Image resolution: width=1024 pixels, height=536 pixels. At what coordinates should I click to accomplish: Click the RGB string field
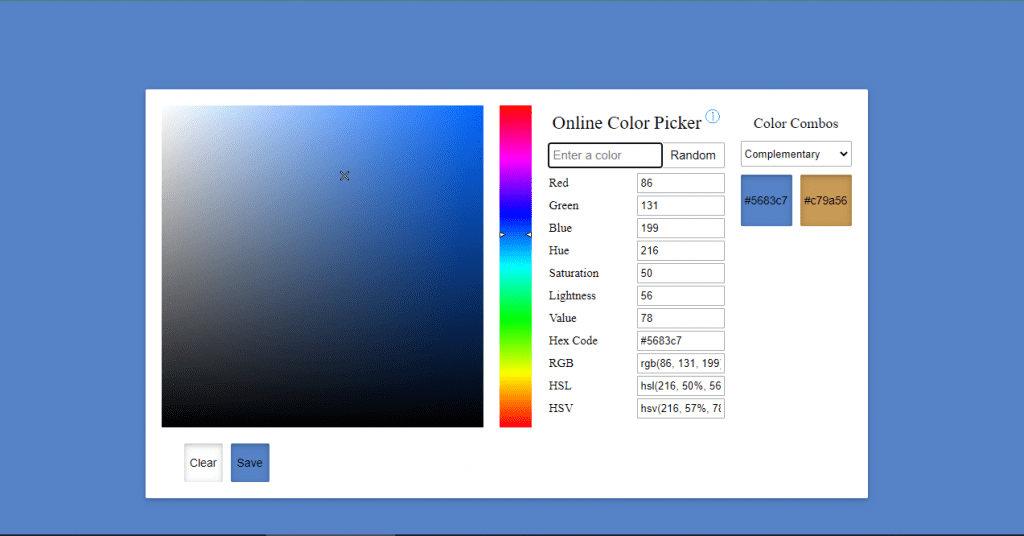(x=680, y=363)
